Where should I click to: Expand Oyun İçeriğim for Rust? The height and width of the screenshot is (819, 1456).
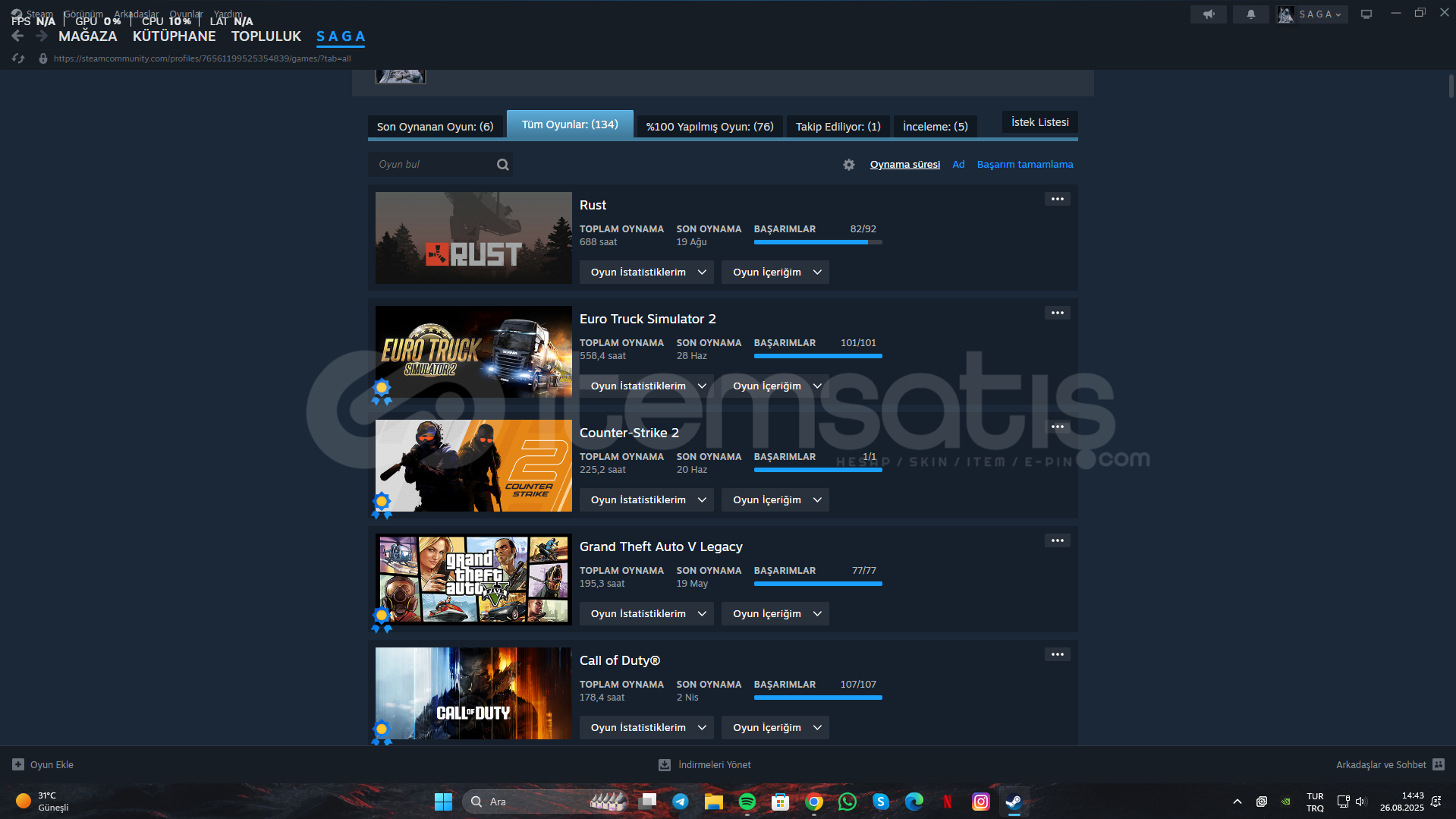pos(775,272)
